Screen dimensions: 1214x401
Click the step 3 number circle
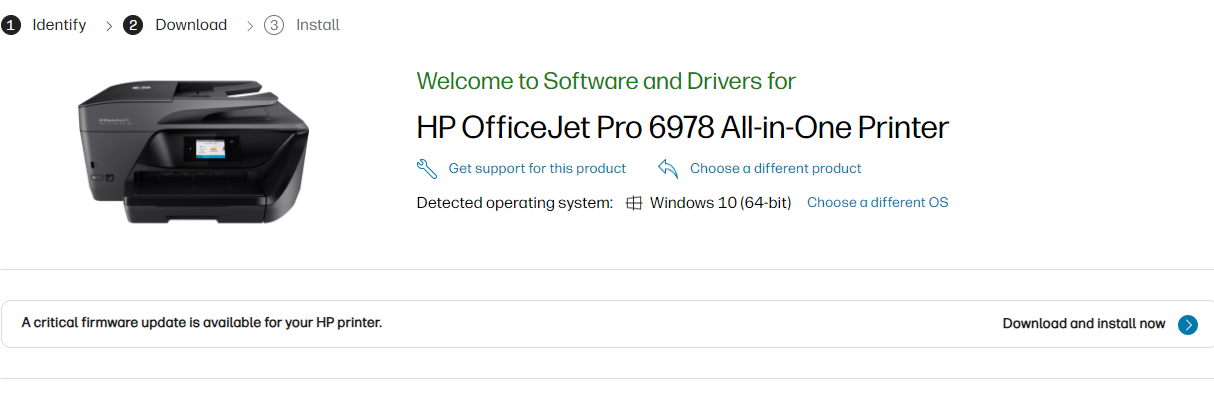274,25
